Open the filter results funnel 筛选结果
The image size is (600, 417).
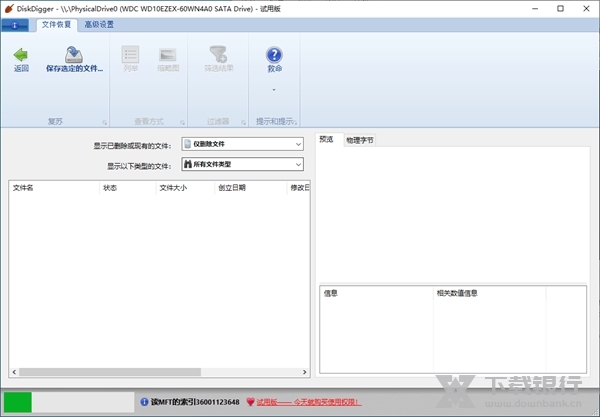(x=218, y=60)
